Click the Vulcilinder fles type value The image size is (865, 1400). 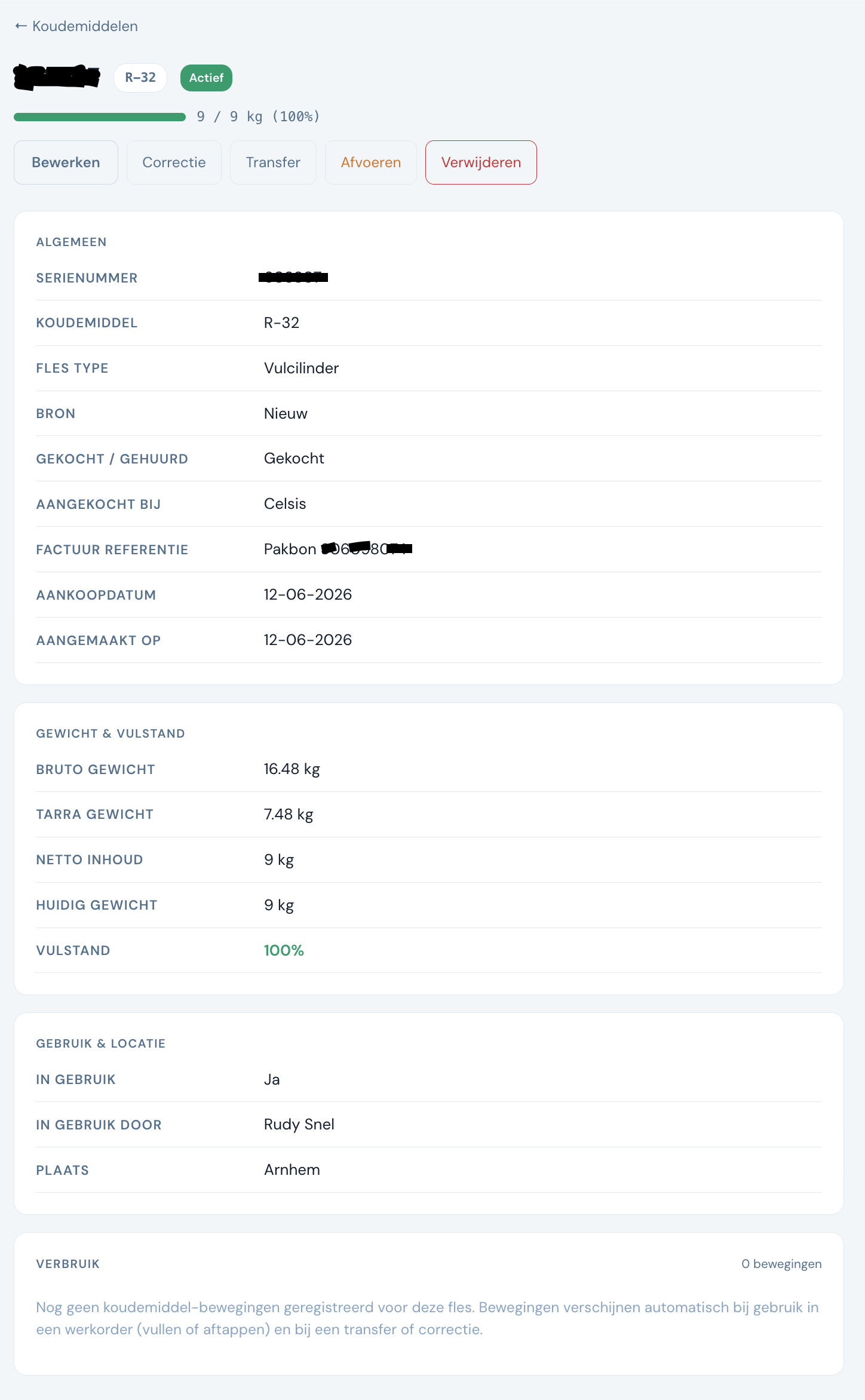301,368
